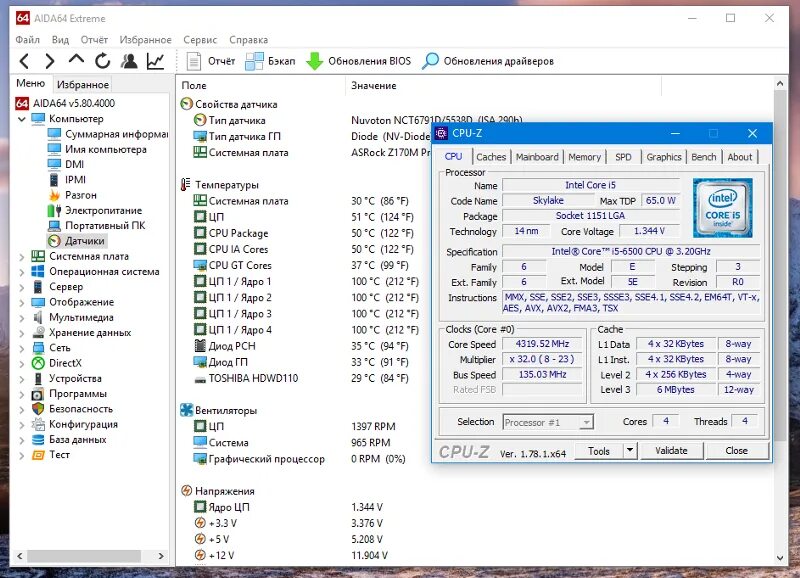This screenshot has width=800, height=578.
Task: Expand the Хранение данных node
Action: pyautogui.click(x=21, y=333)
